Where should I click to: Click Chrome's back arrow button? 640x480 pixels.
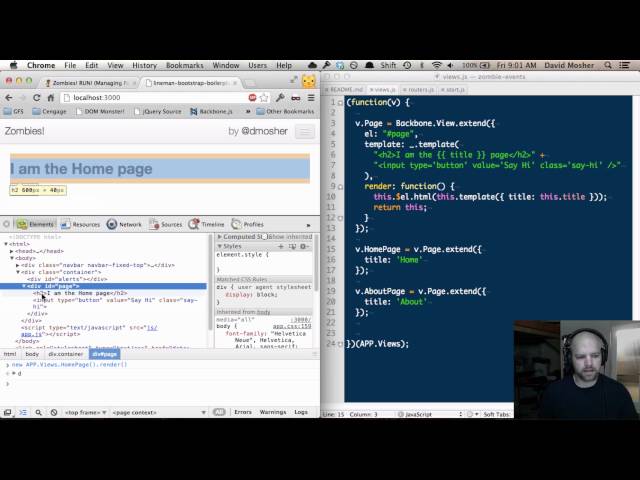[9, 98]
